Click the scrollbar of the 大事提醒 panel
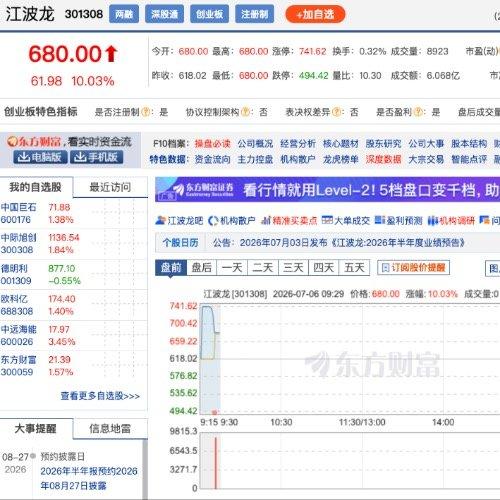The width and height of the screenshot is (500, 500). point(145,469)
